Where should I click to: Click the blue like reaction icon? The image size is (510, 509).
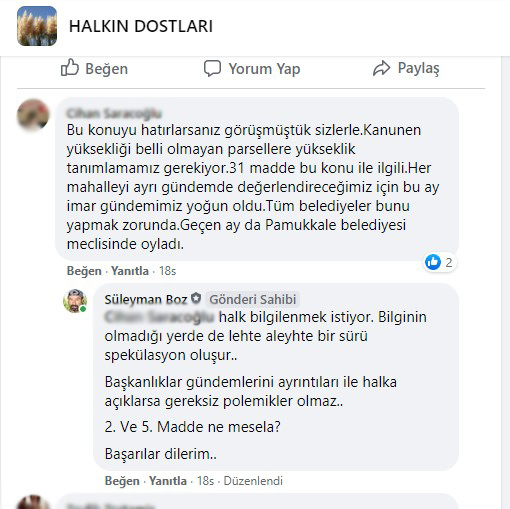[433, 262]
